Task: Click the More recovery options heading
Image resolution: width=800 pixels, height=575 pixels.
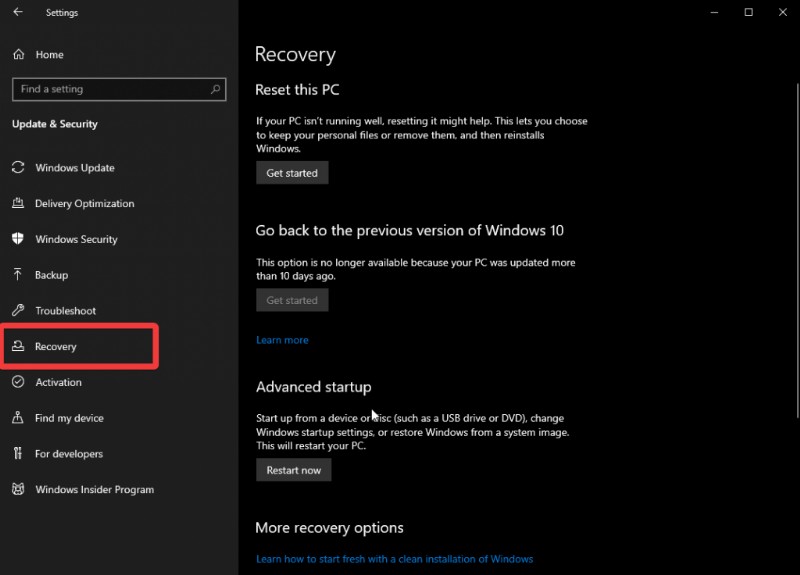Action: point(330,528)
